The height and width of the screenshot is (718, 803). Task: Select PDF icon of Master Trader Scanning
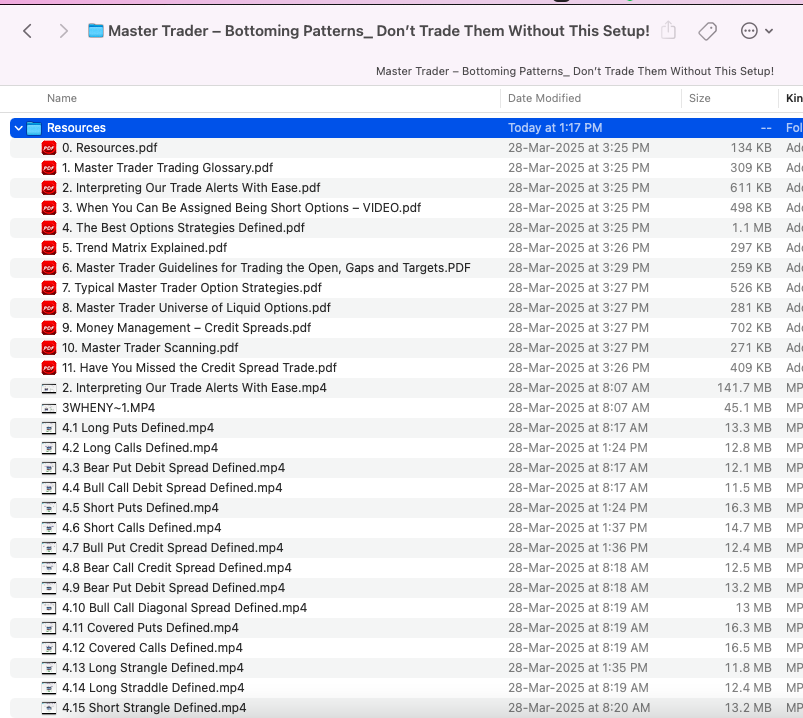[49, 348]
